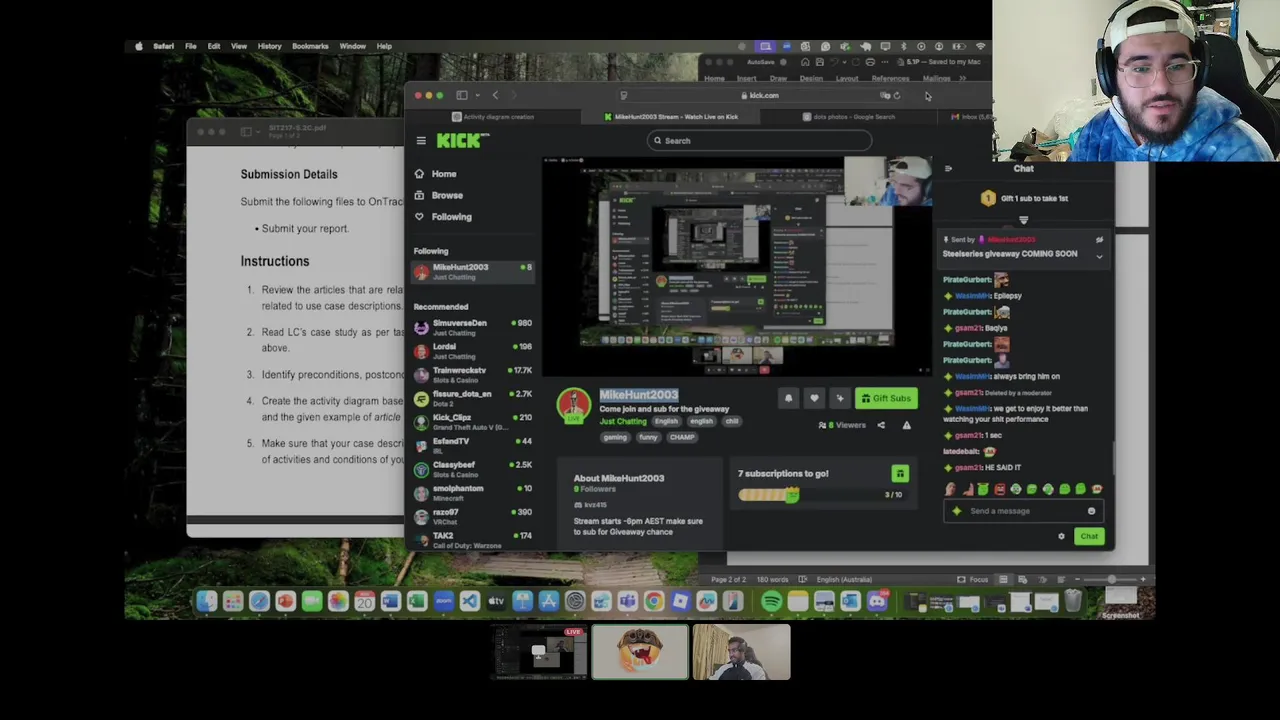Screen dimensions: 1280x720
Task: Click the Send a message field
Action: point(1022,511)
